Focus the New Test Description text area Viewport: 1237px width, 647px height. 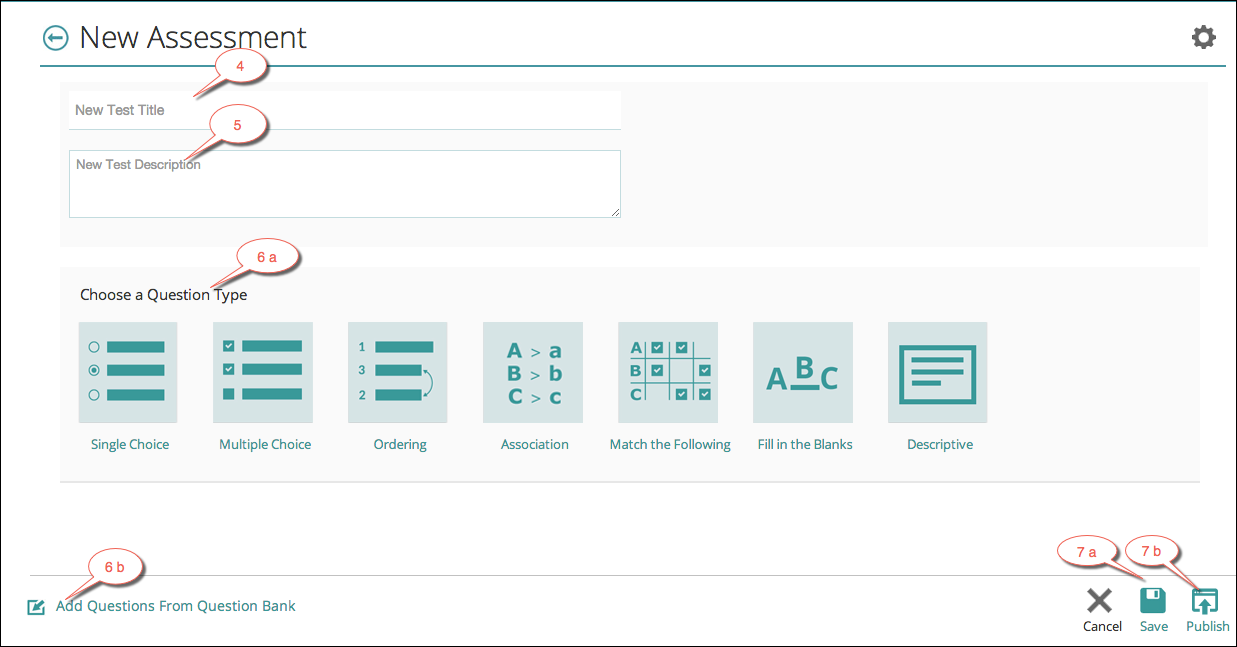click(345, 184)
